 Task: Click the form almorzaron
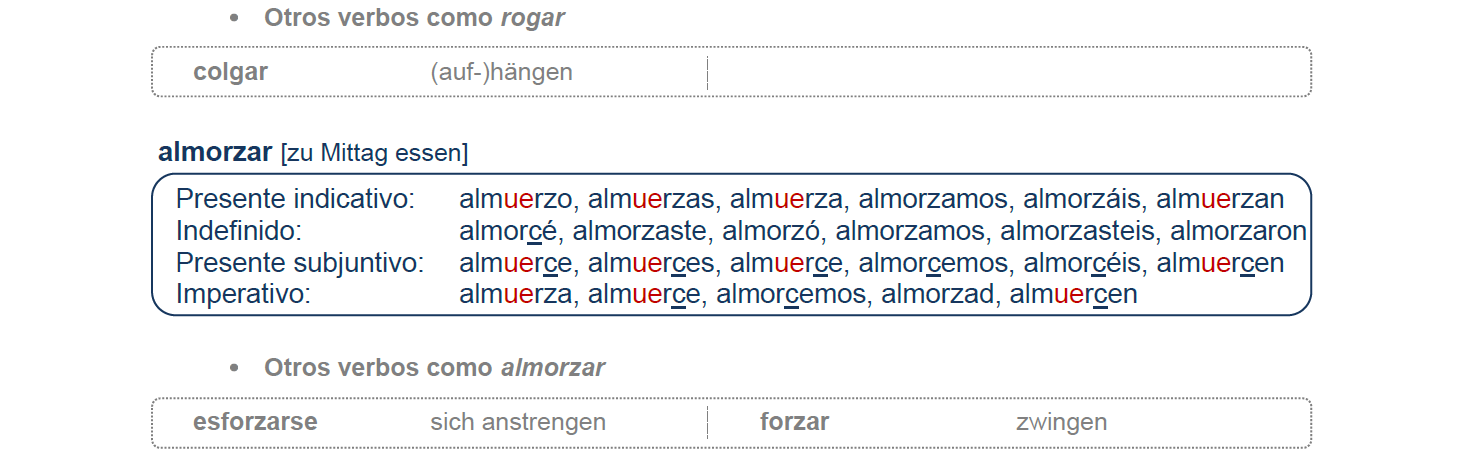1238,231
